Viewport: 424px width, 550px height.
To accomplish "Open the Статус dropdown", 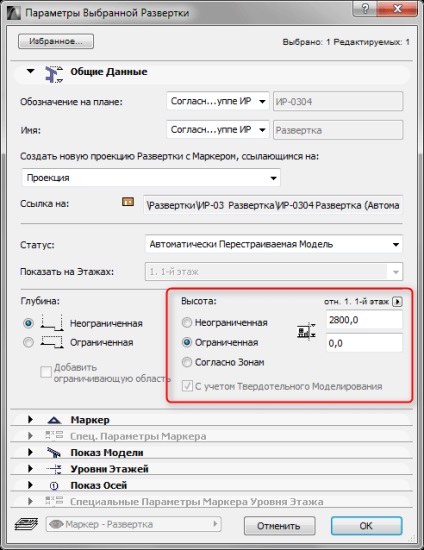I will [274, 244].
